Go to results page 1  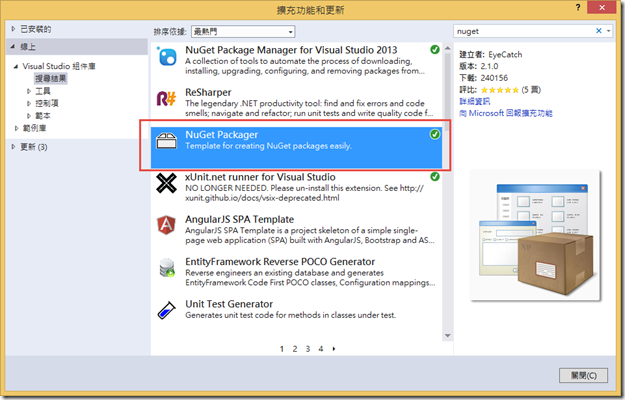[282, 349]
